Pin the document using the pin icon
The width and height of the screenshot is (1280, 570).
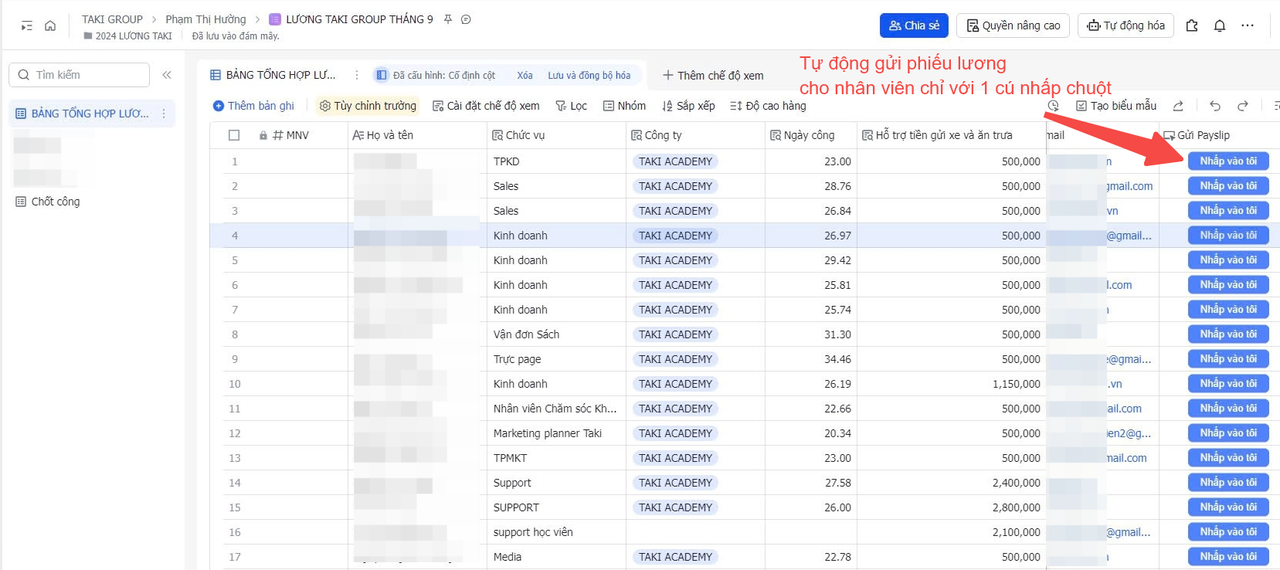coord(447,20)
